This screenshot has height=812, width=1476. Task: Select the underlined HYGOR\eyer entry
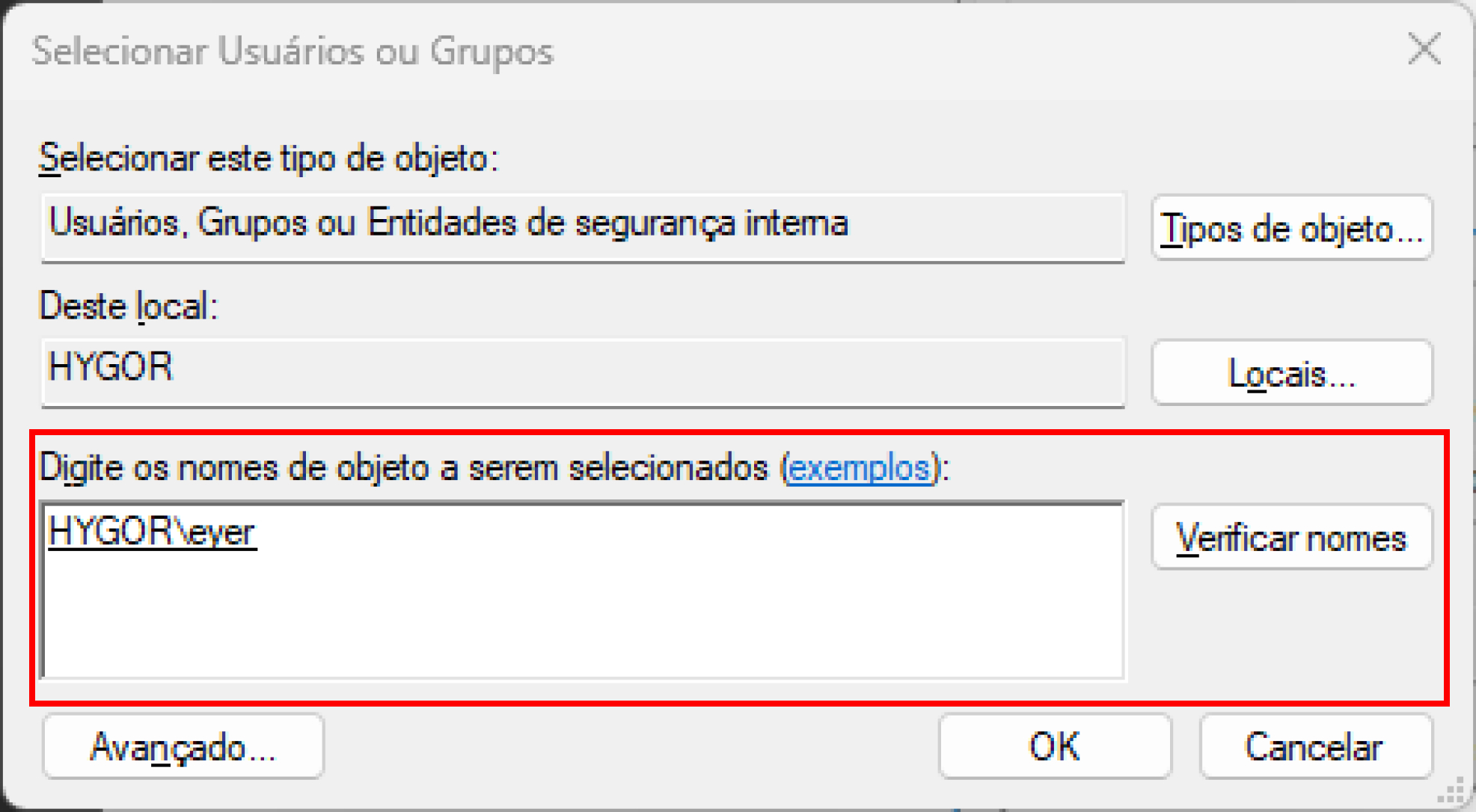152,532
